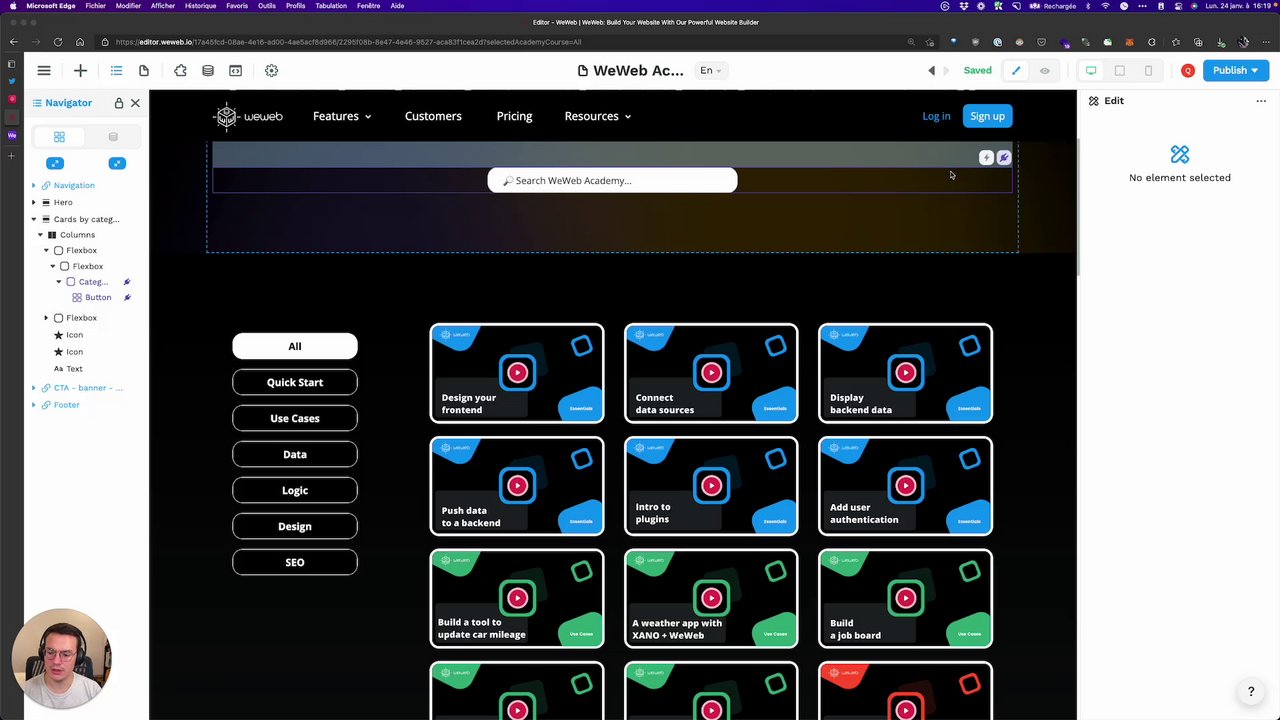Click the browser page reload icon

click(x=58, y=42)
